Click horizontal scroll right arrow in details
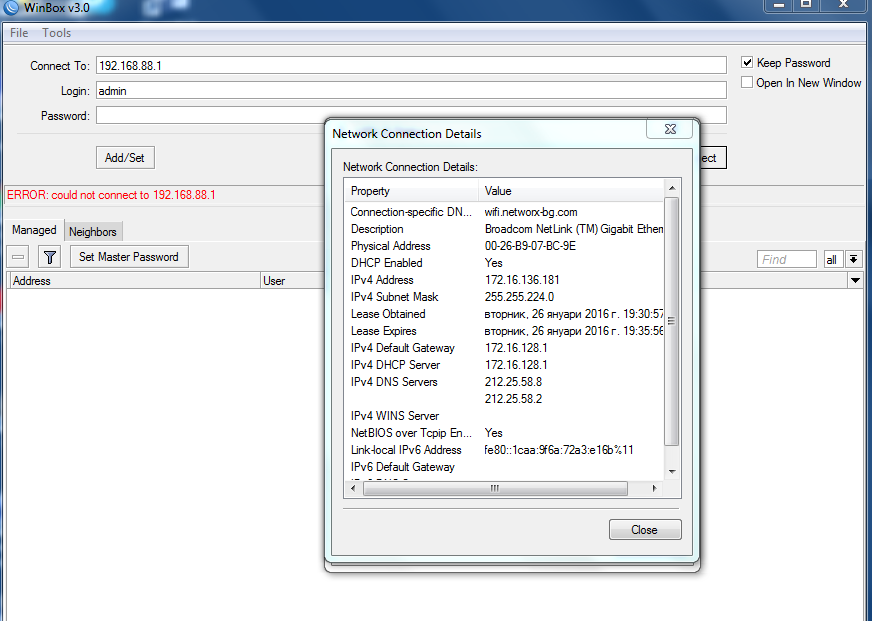The width and height of the screenshot is (872, 621). (656, 488)
